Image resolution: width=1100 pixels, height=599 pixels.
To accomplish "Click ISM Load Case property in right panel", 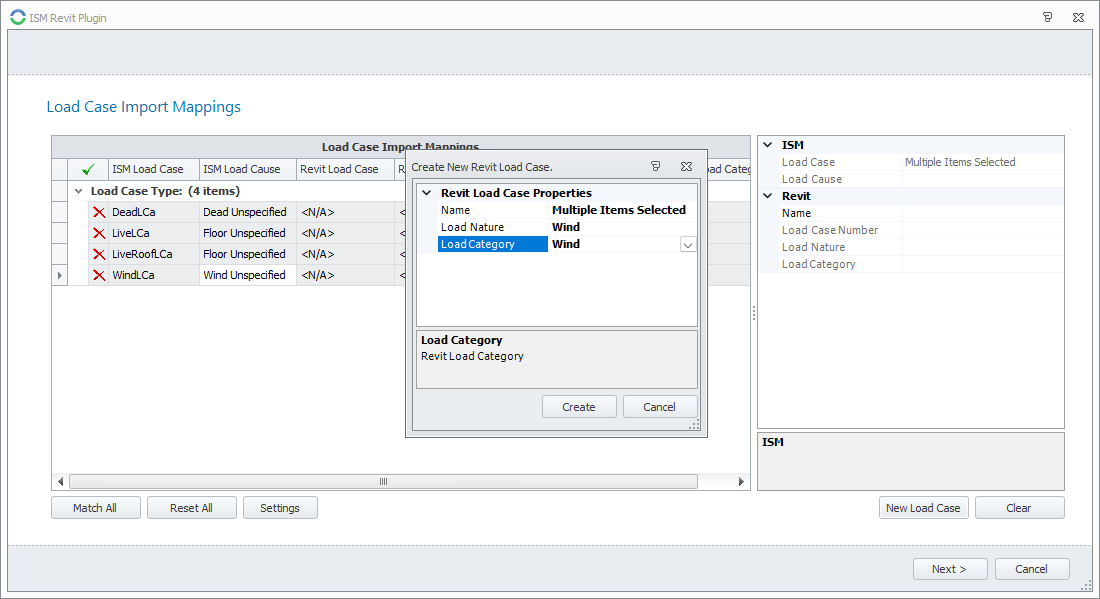I will pyautogui.click(x=840, y=162).
